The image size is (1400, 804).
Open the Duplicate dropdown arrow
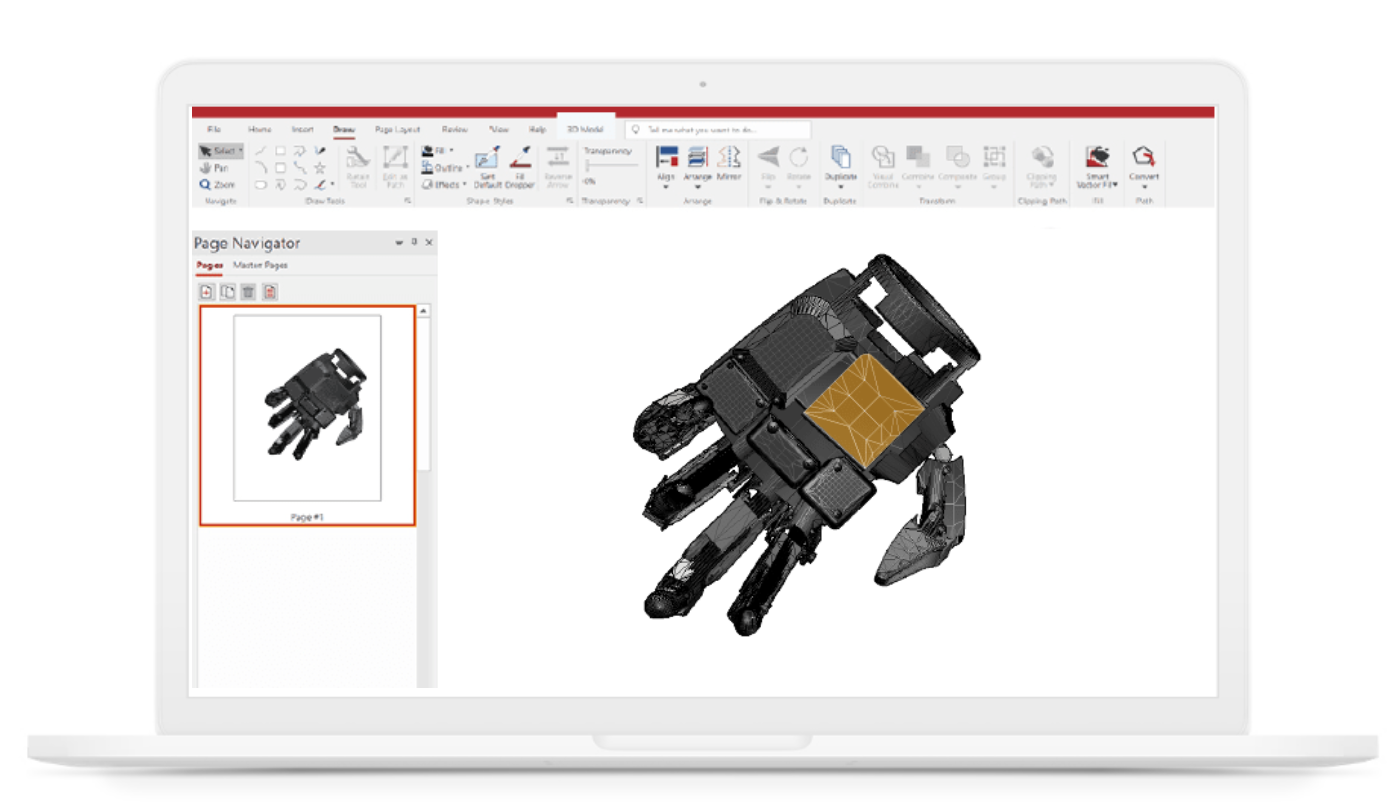tap(840, 186)
